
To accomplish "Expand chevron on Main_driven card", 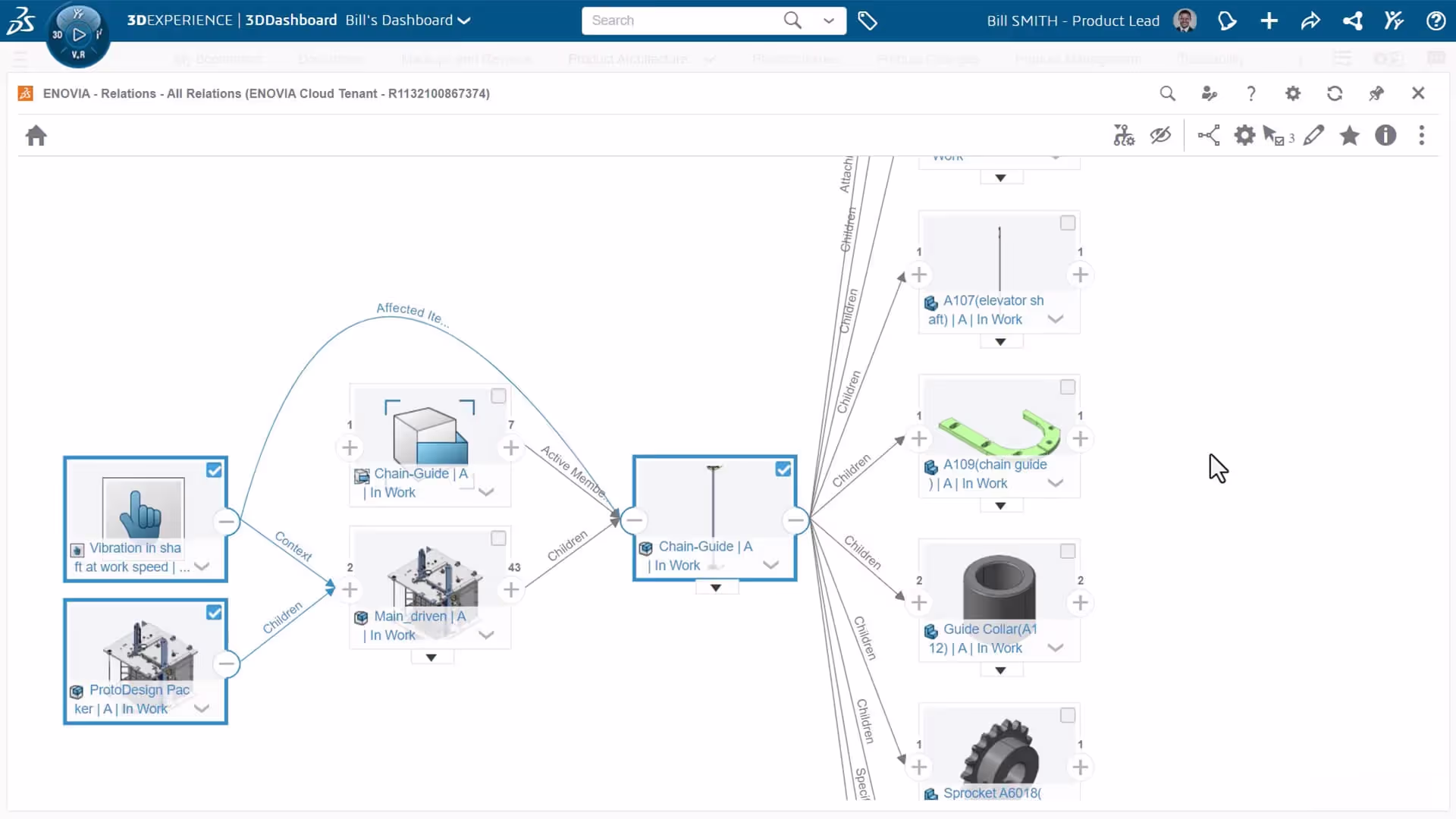I will (x=487, y=635).
